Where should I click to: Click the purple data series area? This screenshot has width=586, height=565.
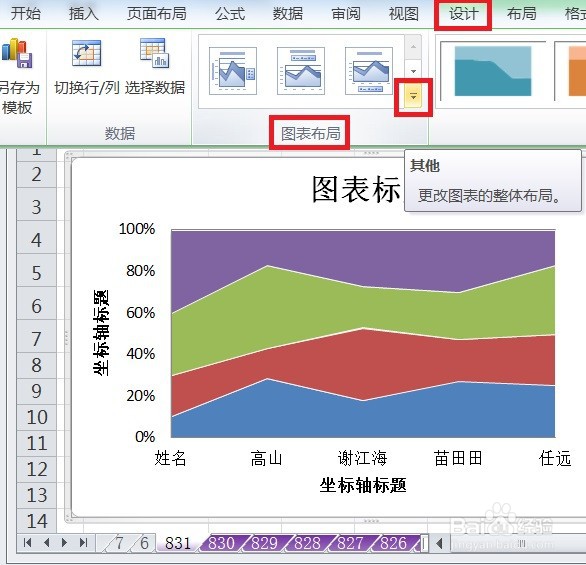[x=363, y=258]
